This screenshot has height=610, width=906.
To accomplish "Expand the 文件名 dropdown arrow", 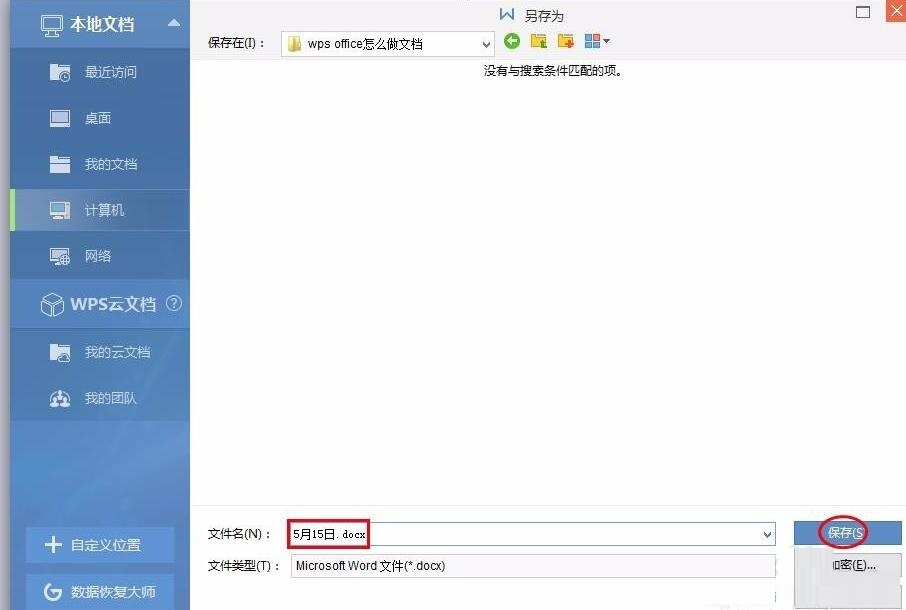I will point(767,535).
